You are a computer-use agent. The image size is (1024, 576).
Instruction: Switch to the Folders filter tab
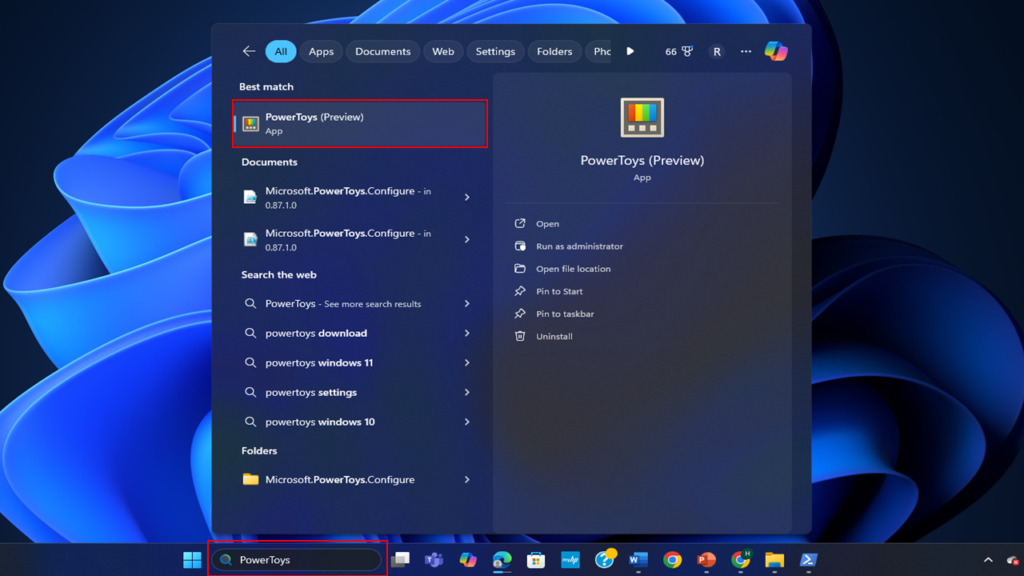point(554,52)
